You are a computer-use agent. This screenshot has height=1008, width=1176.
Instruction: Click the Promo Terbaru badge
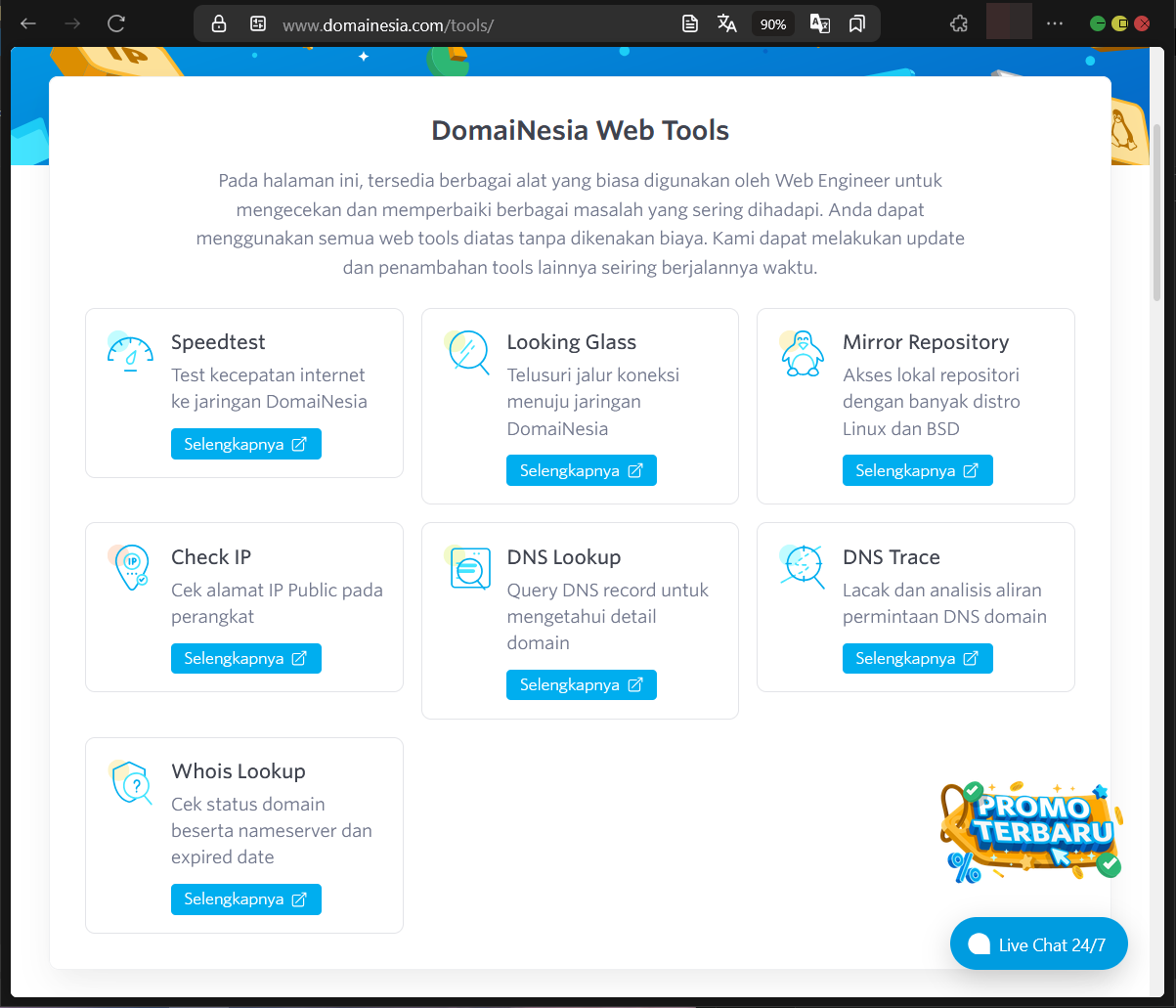point(1032,831)
